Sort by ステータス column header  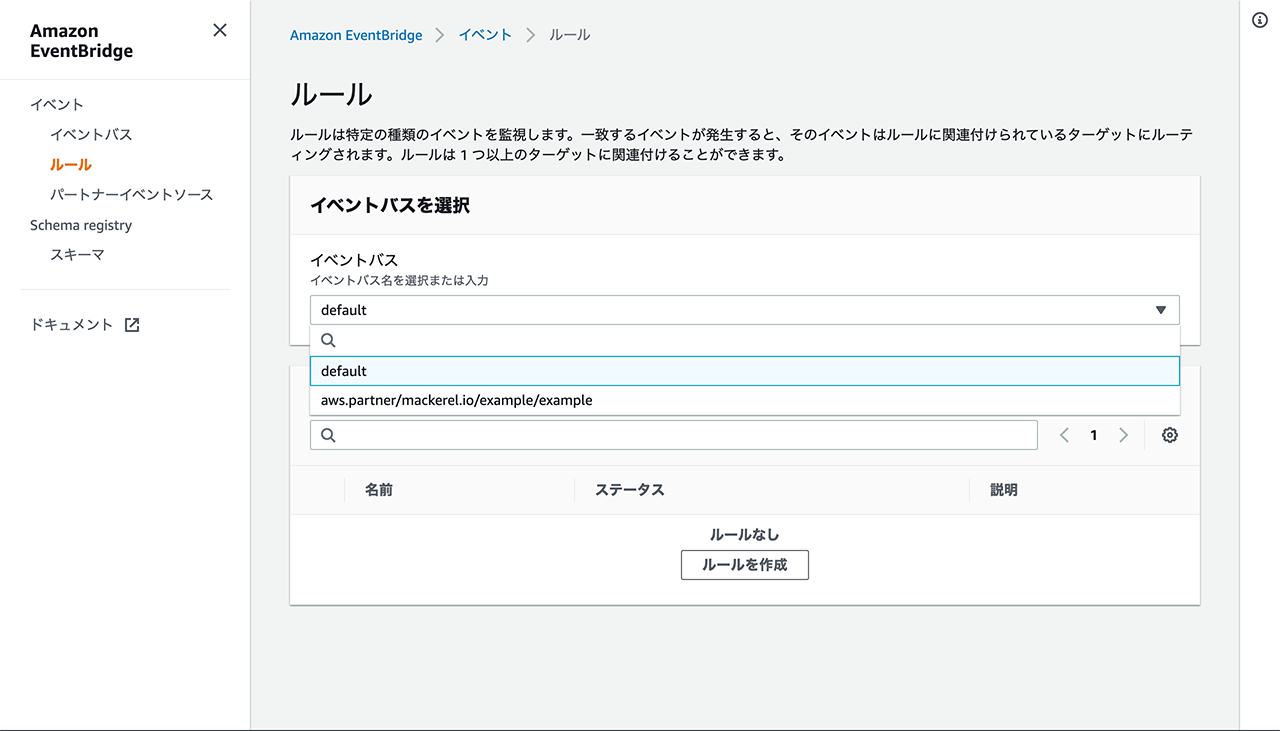click(x=630, y=490)
